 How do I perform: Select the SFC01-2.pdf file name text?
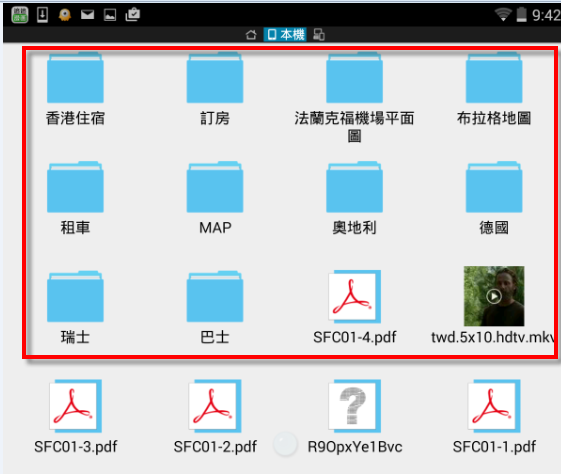(215, 446)
